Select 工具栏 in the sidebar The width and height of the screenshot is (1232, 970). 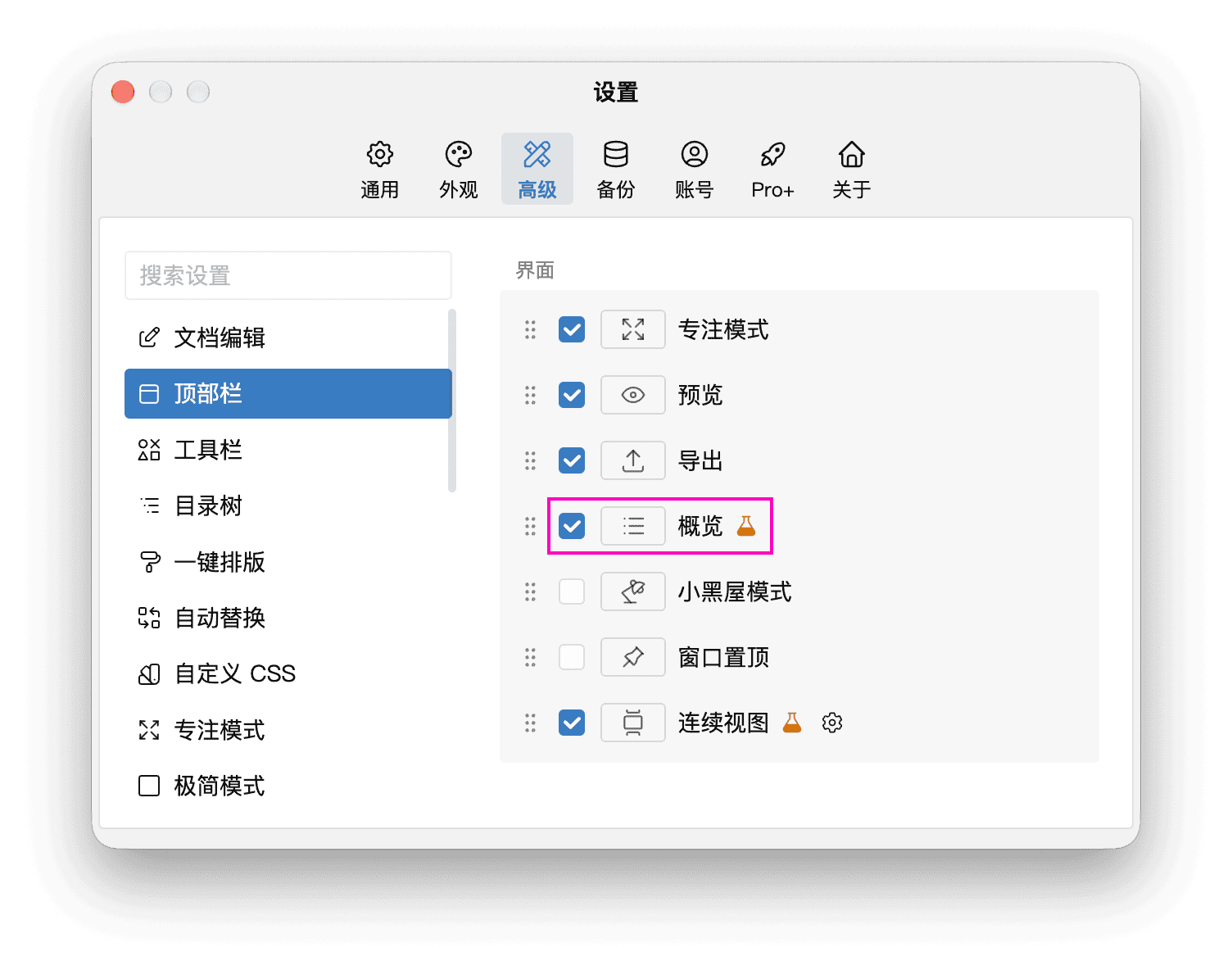pos(287,450)
